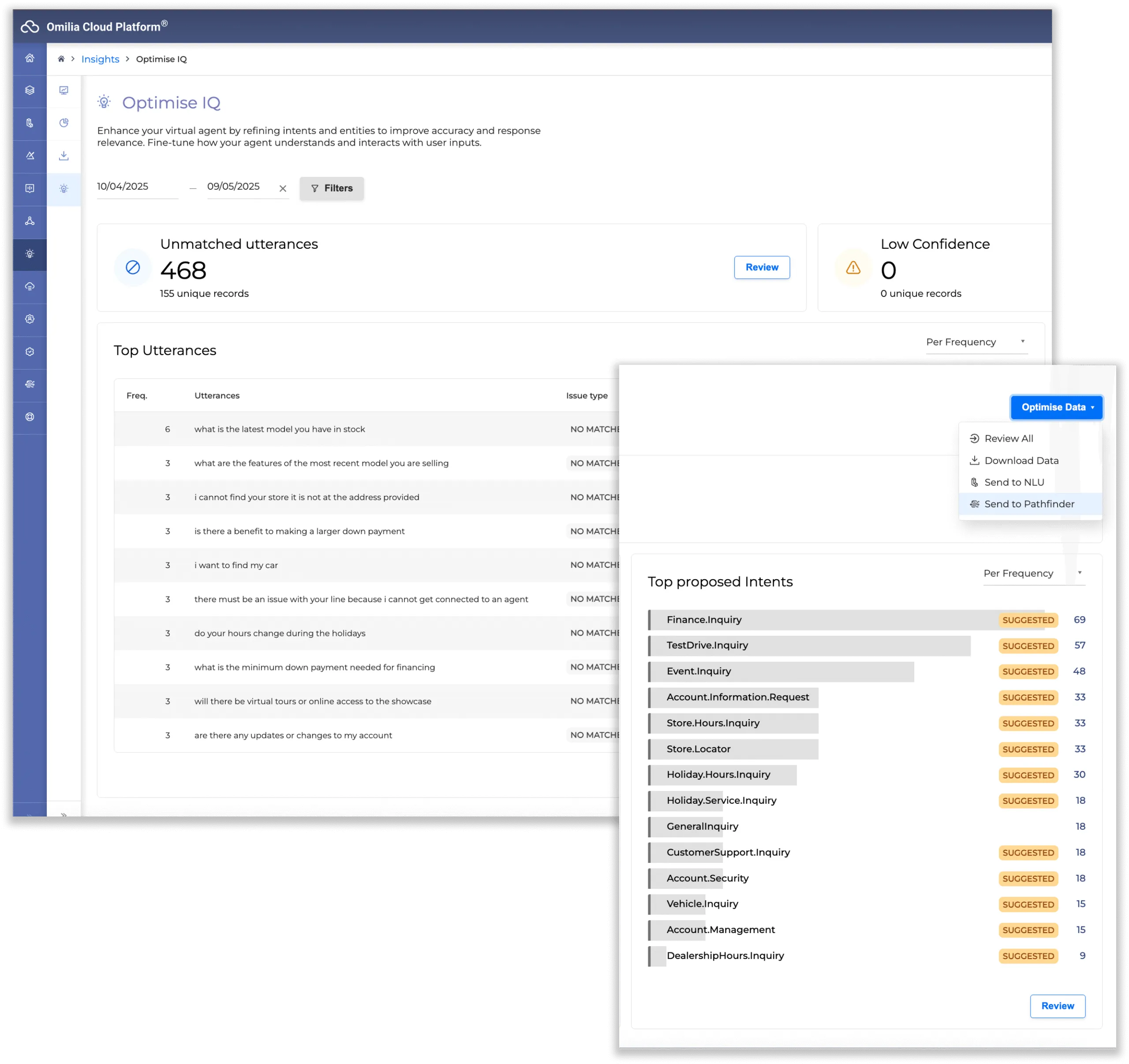Open the Filters button
The height and width of the screenshot is (1064, 1129).
[x=332, y=189]
